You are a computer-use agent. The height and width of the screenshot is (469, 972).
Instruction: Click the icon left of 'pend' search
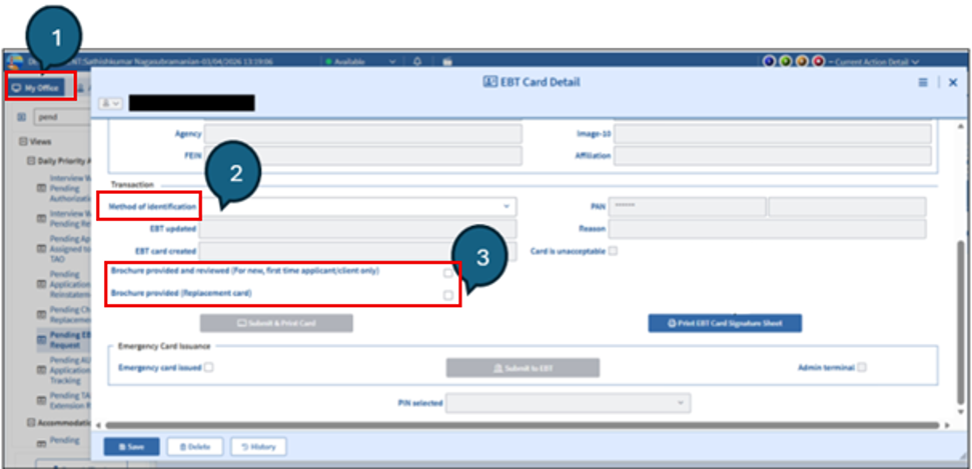click(22, 116)
